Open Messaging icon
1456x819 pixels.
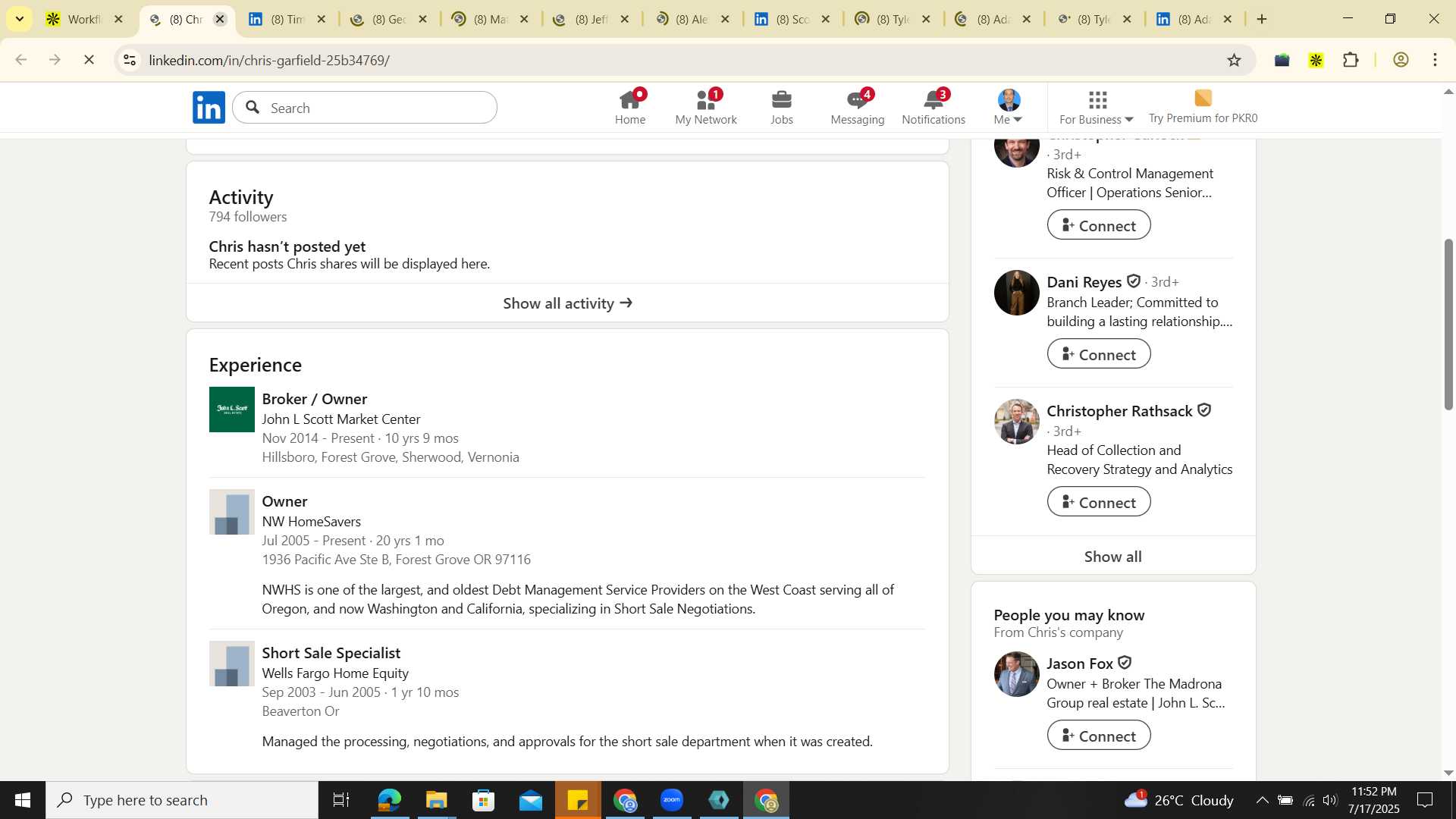(857, 107)
